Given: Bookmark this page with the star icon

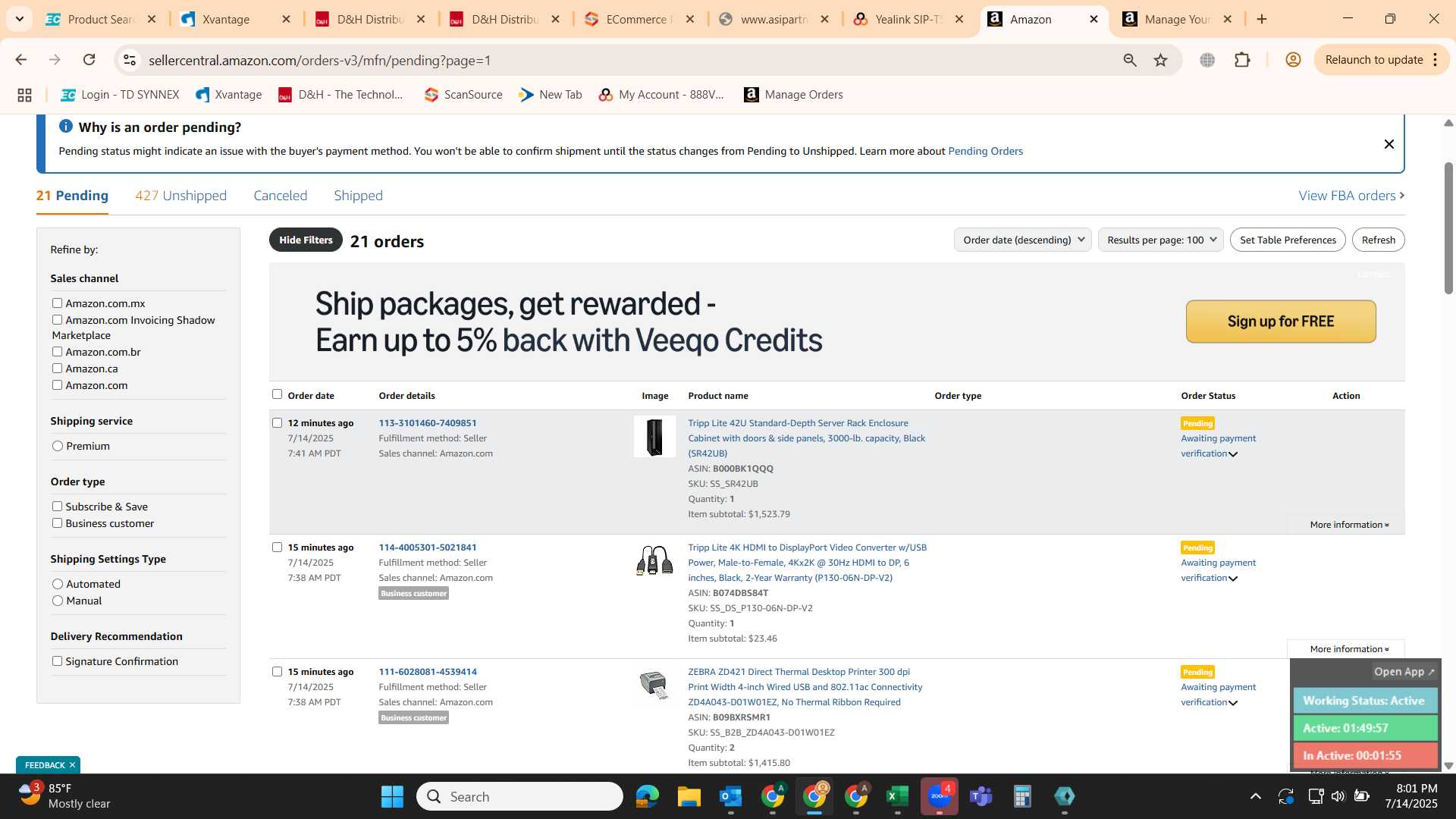Looking at the screenshot, I should click(x=1160, y=60).
